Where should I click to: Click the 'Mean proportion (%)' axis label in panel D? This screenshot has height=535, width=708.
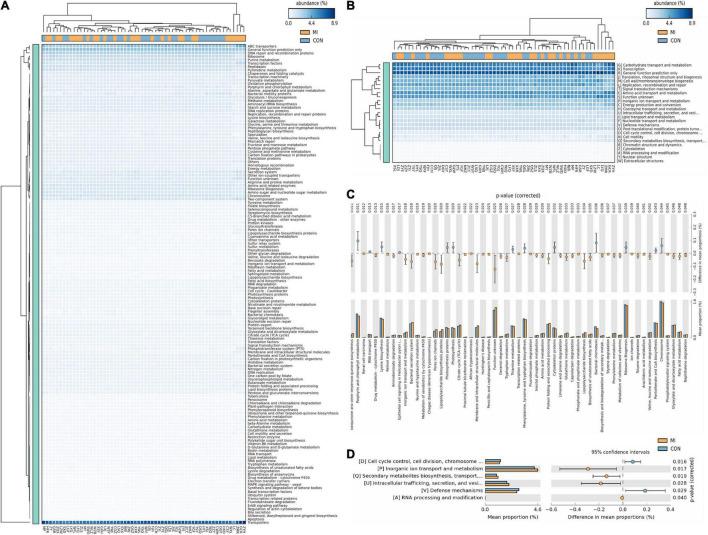(x=513, y=516)
